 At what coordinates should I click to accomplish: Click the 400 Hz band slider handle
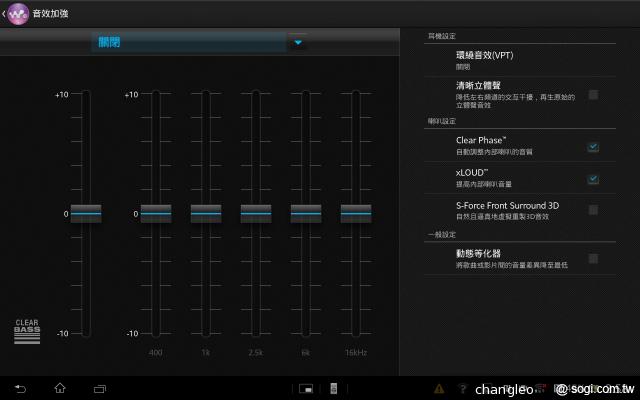coord(156,213)
